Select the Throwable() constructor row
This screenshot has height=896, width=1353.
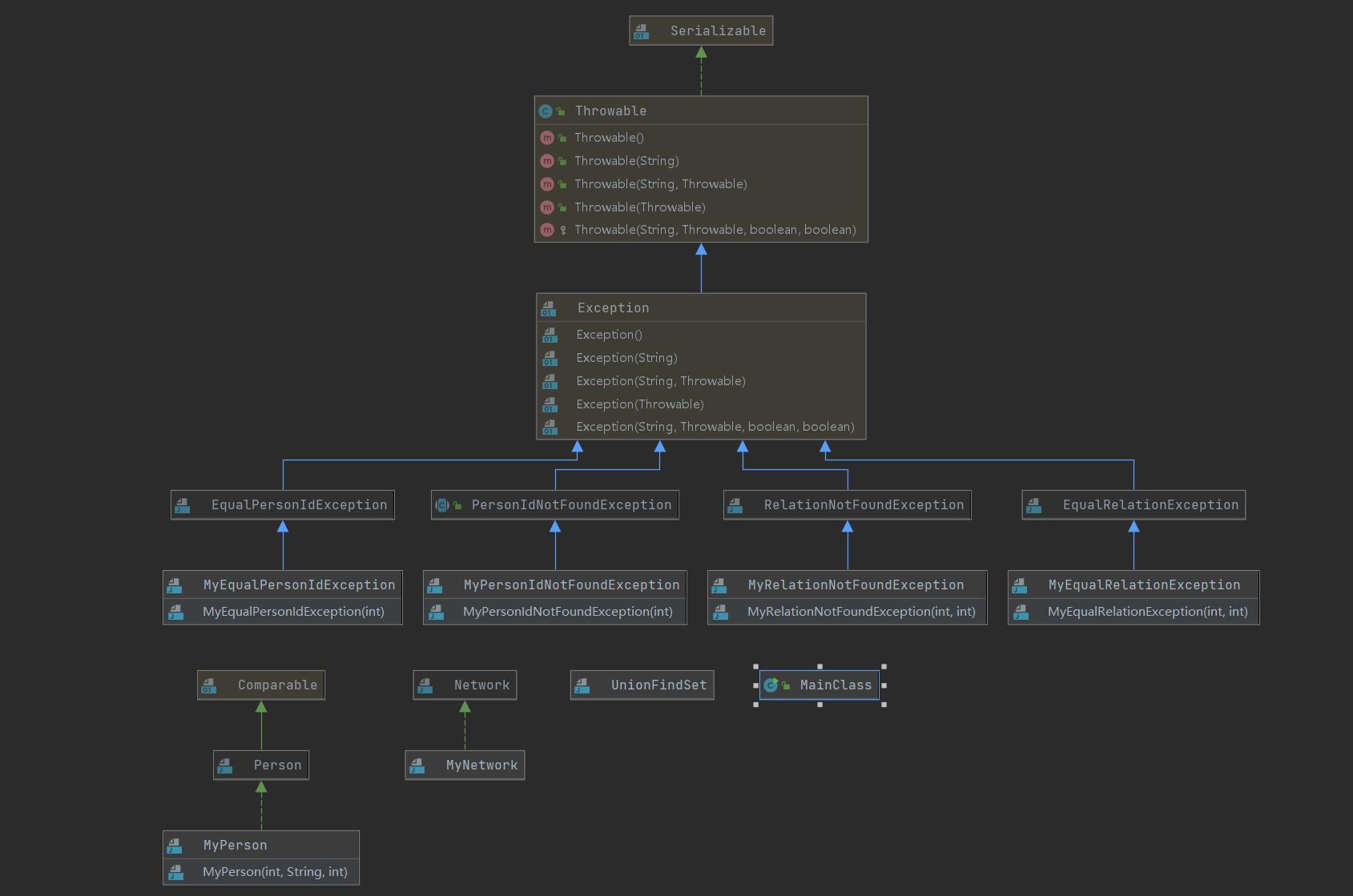(x=701, y=138)
